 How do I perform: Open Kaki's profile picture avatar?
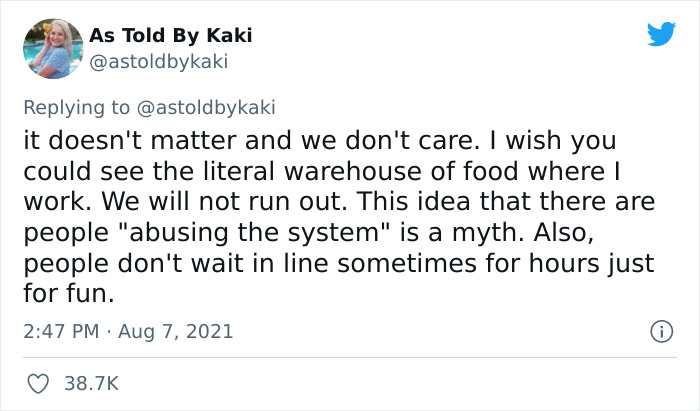click(x=50, y=48)
